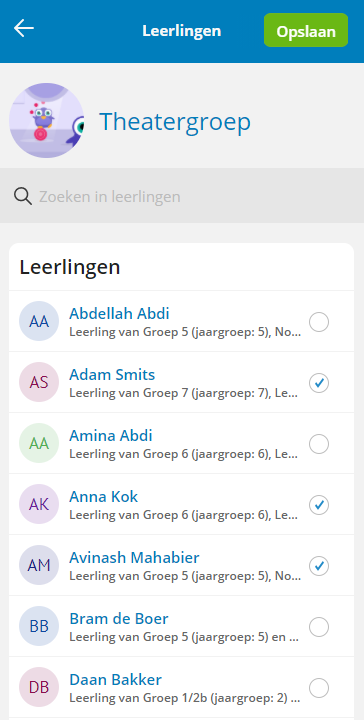Image resolution: width=364 pixels, height=720 pixels.
Task: Deselect Adam Smits' checkbox
Action: [x=319, y=383]
